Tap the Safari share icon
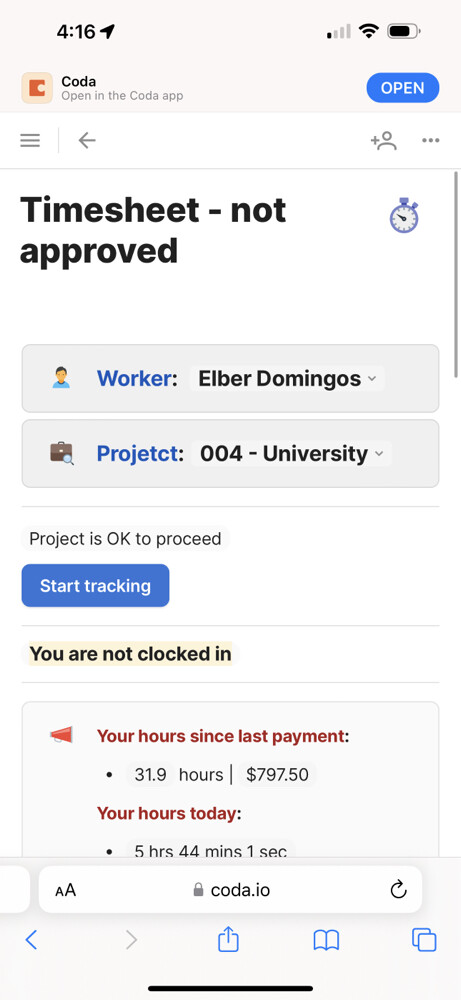 [x=228, y=939]
